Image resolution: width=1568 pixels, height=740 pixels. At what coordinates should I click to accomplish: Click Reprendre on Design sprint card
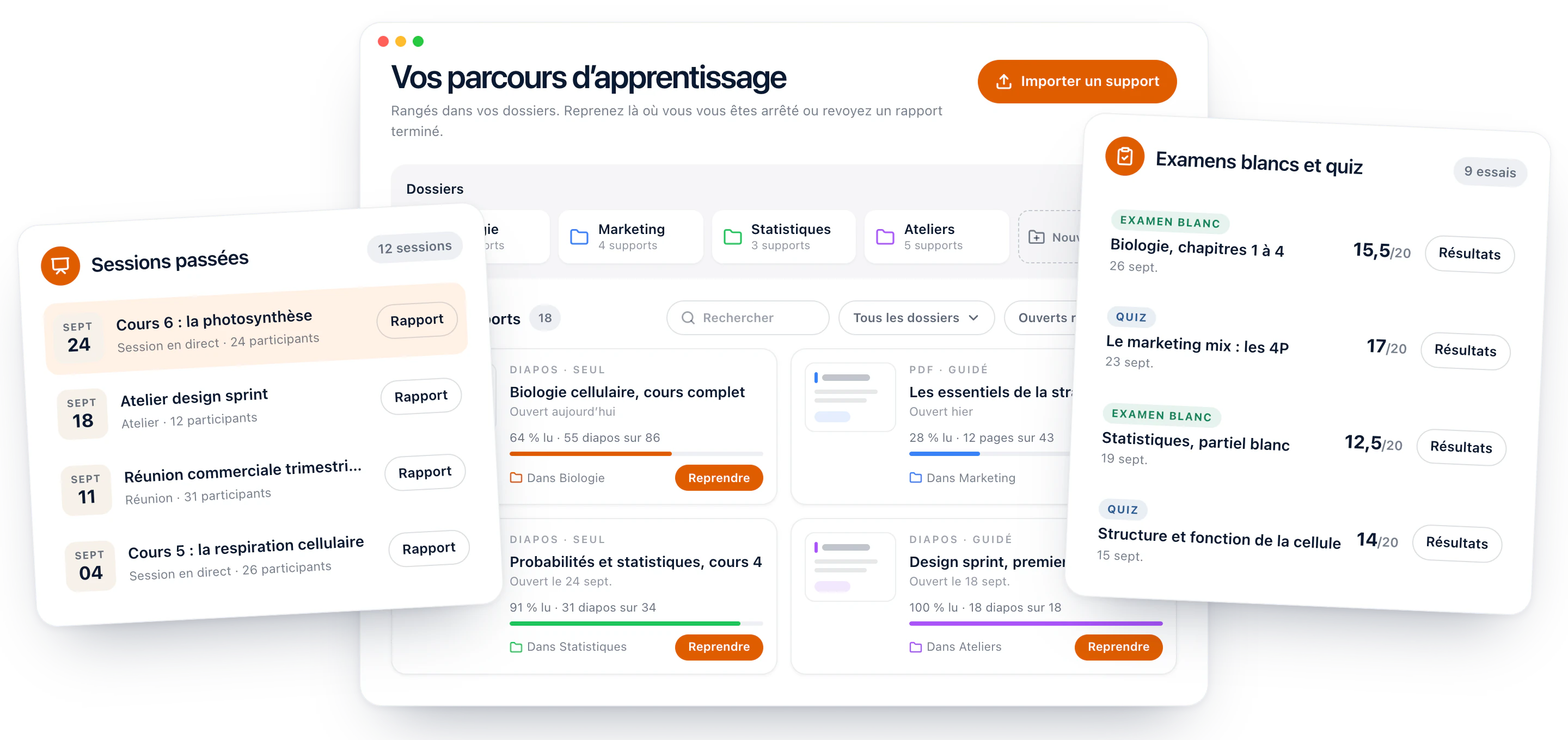point(1118,647)
